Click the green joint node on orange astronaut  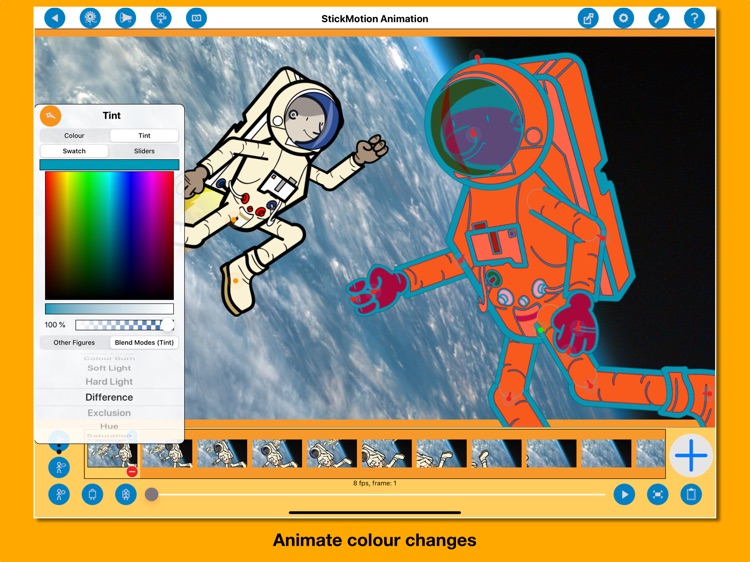pos(541,330)
